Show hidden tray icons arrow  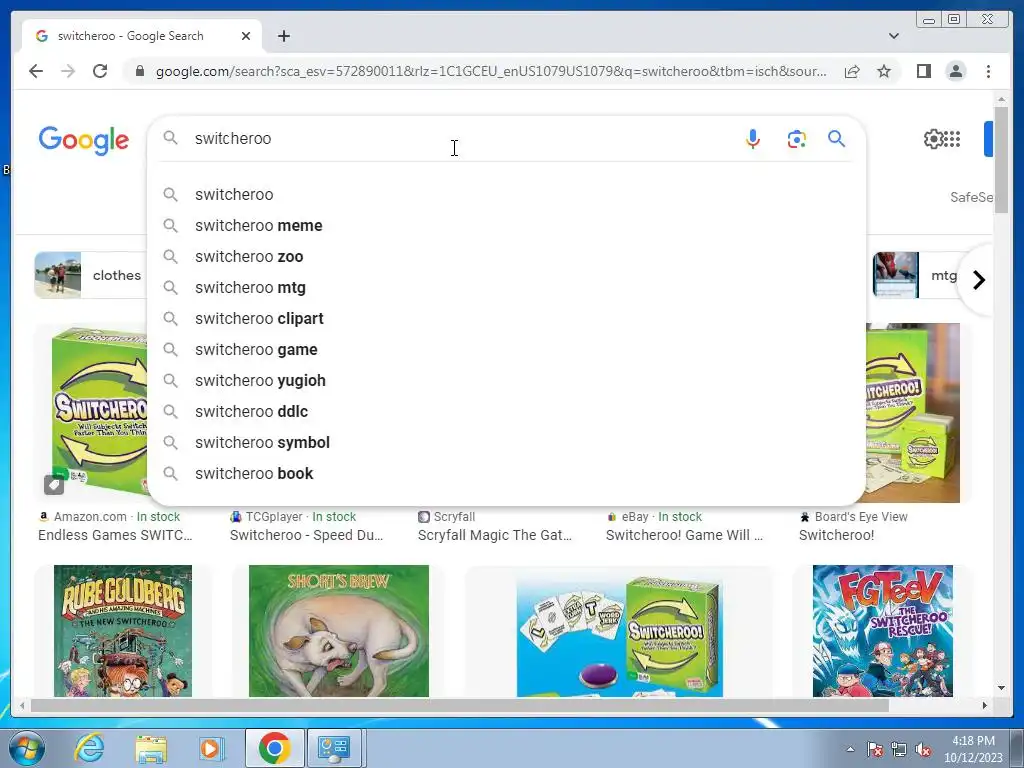pyautogui.click(x=850, y=749)
